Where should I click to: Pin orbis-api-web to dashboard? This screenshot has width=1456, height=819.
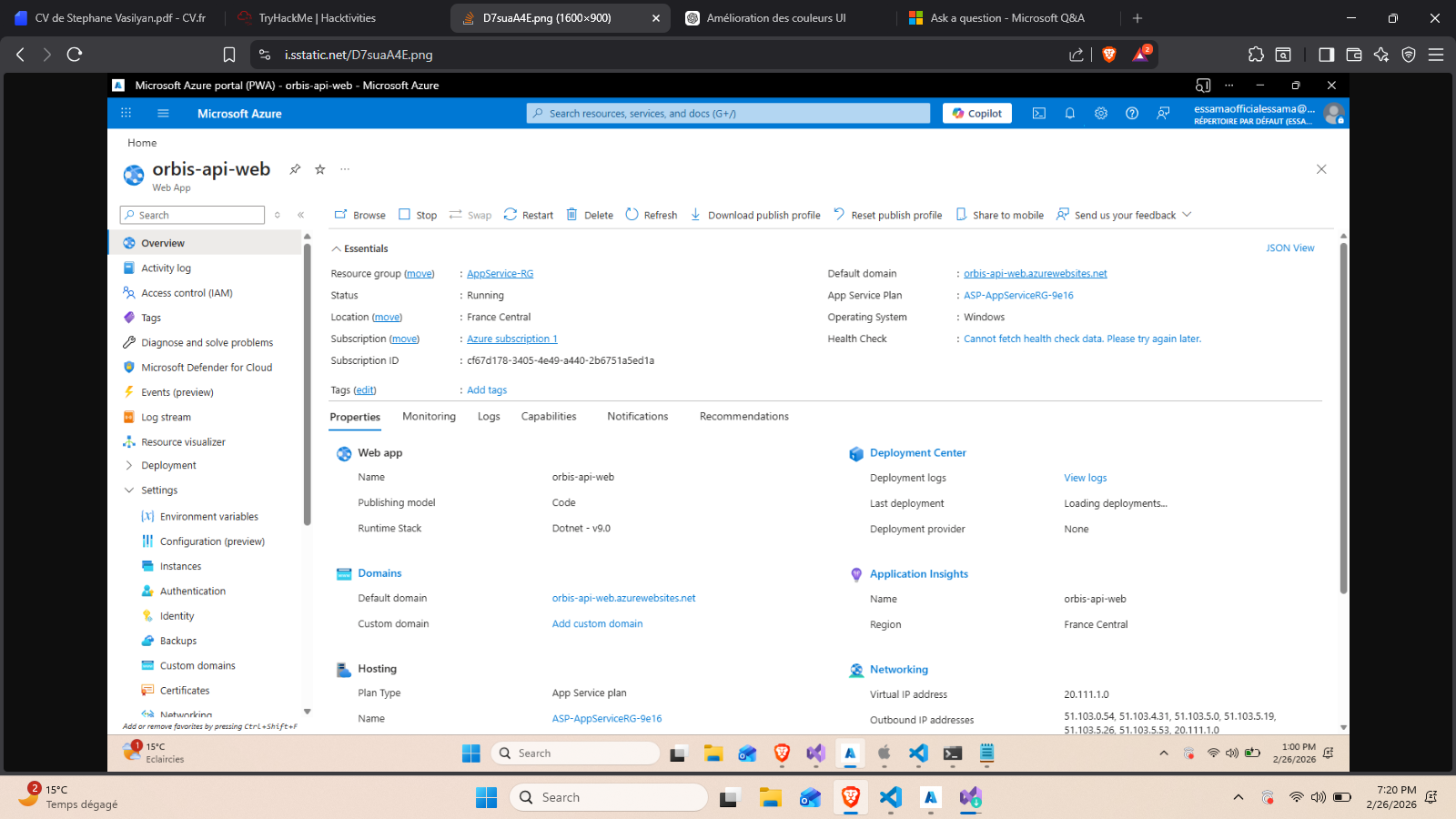tap(295, 169)
